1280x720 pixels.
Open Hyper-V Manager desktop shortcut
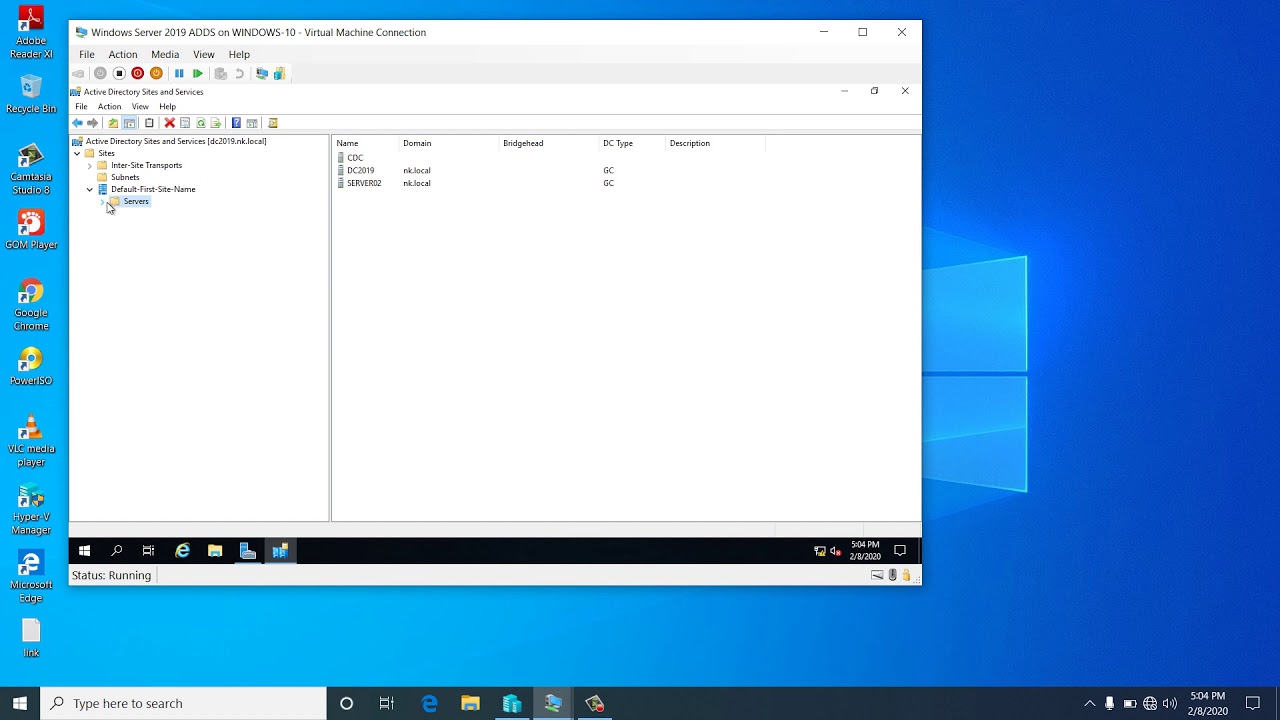pyautogui.click(x=31, y=510)
